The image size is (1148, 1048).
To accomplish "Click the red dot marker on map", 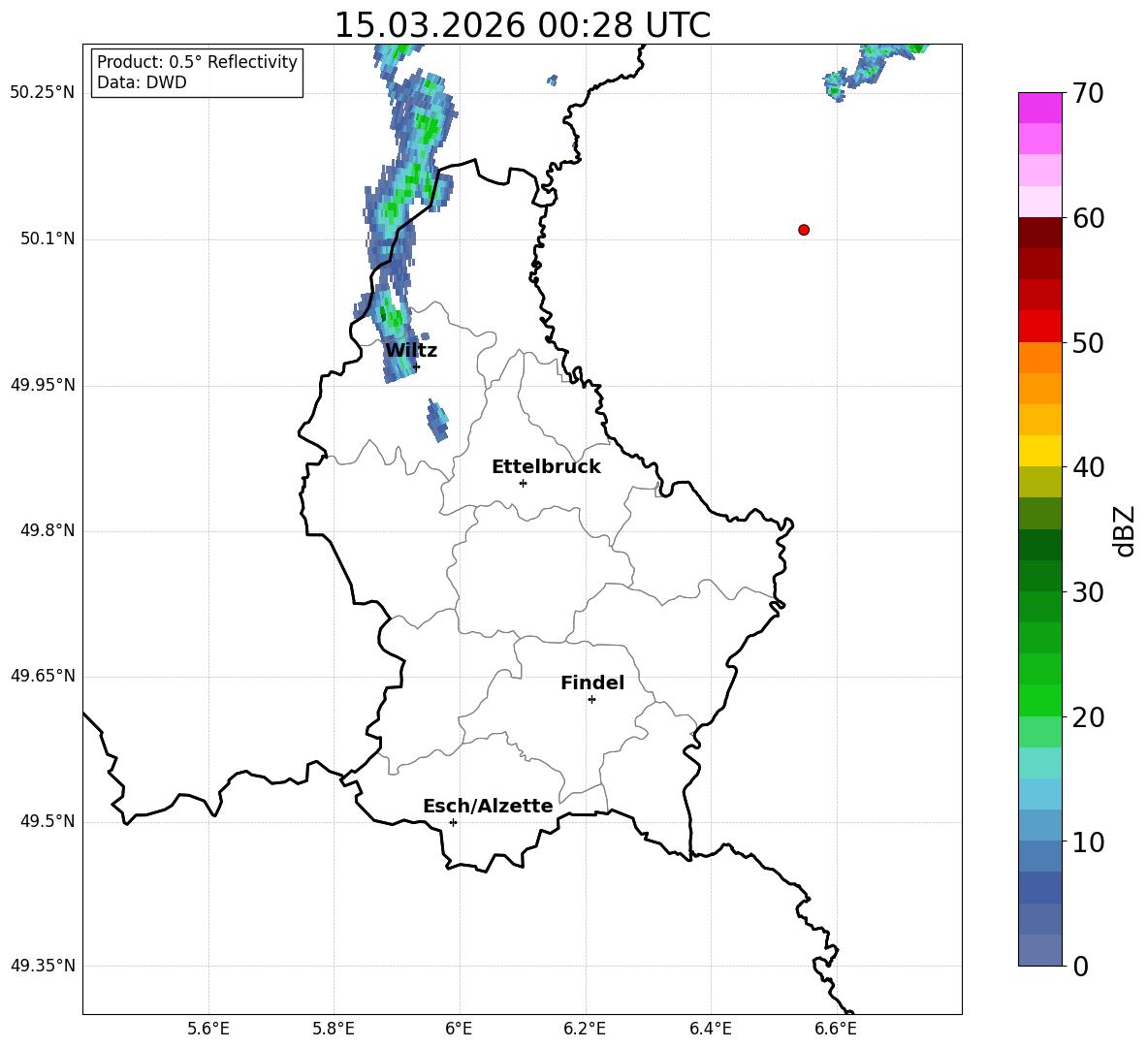I will pos(804,230).
